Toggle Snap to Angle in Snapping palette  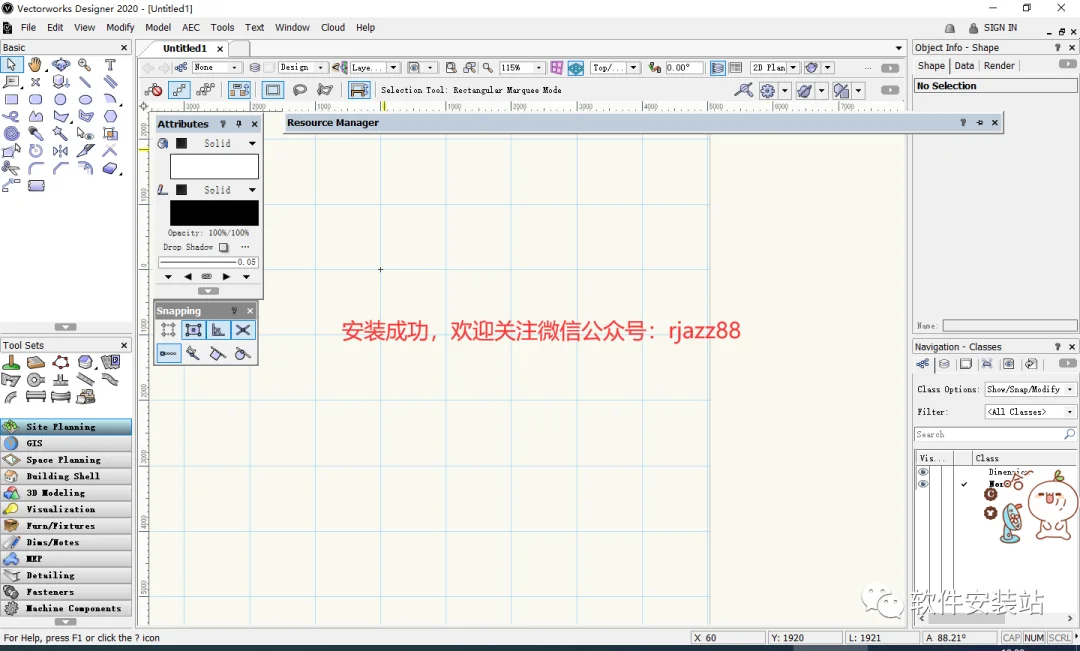click(x=218, y=330)
